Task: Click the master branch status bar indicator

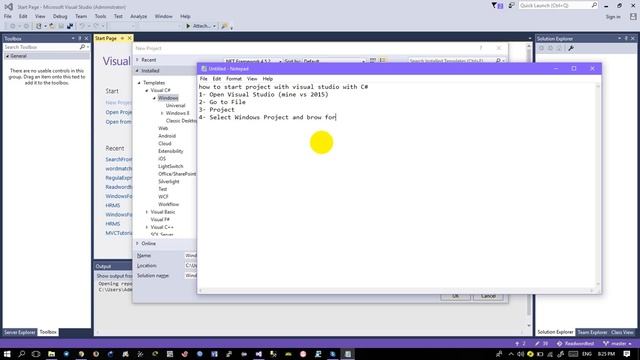Action: (x=617, y=344)
